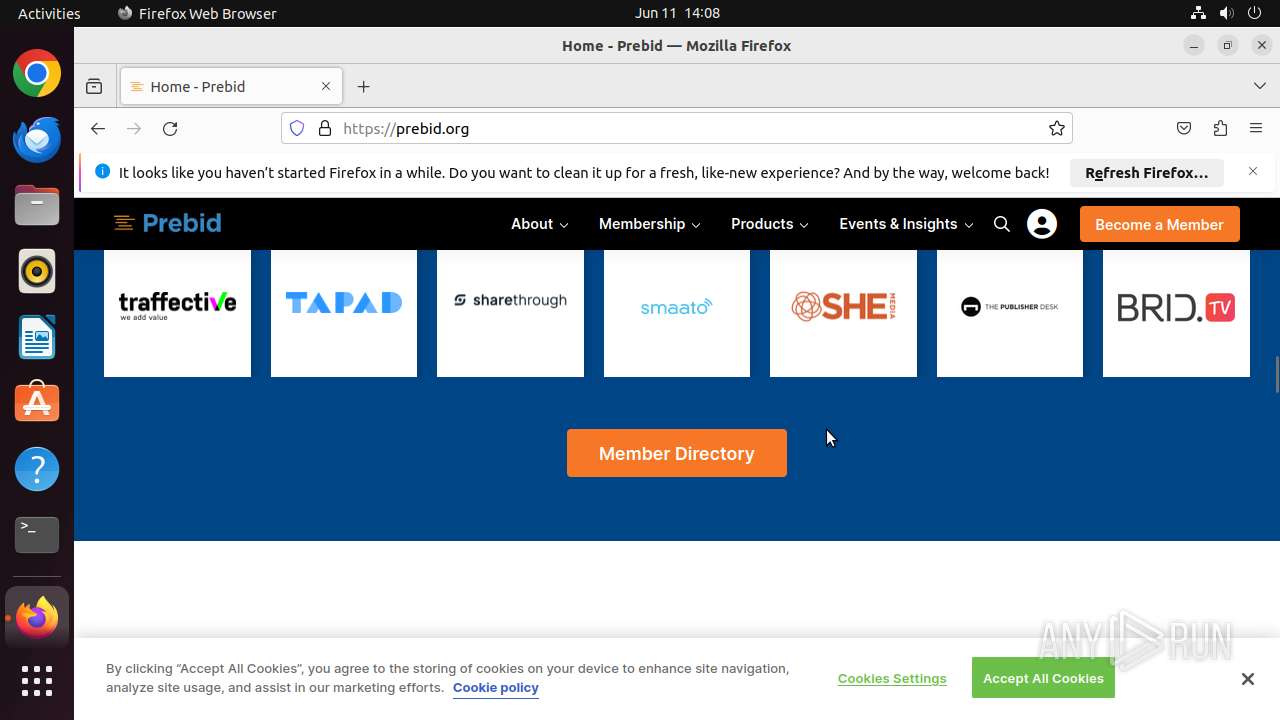Show Applications grid in dock
The height and width of the screenshot is (720, 1280).
37,681
